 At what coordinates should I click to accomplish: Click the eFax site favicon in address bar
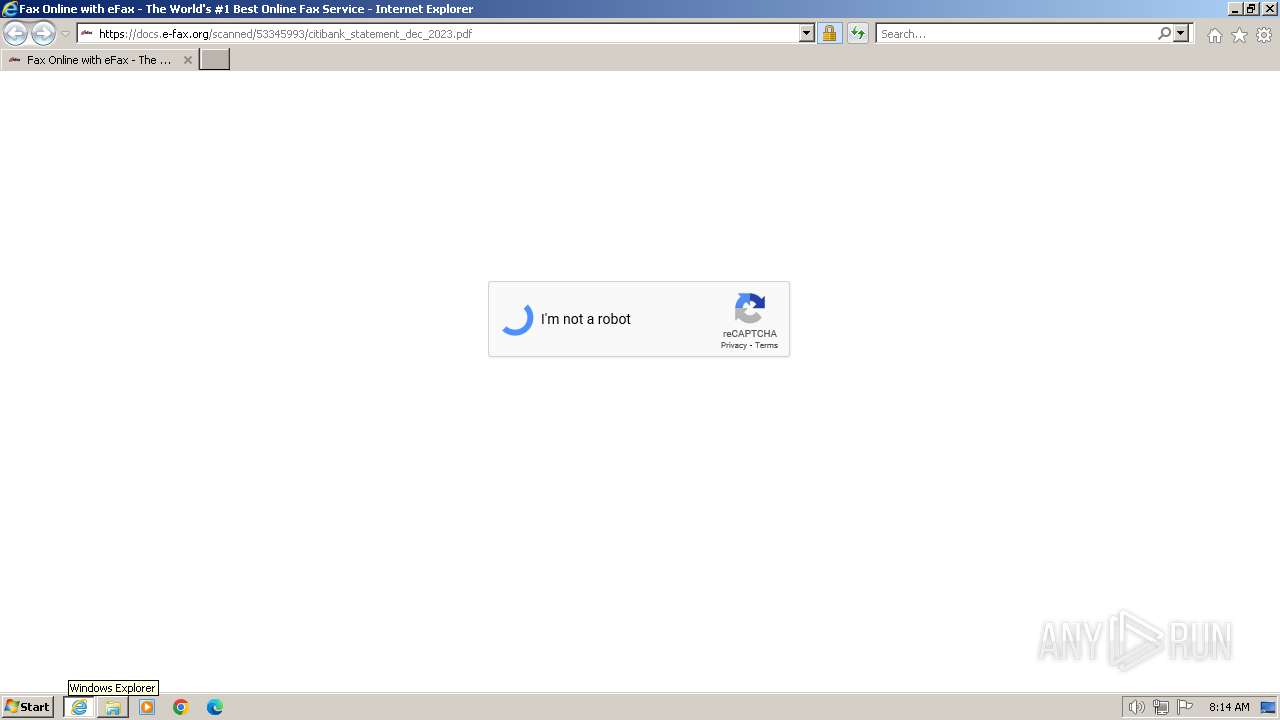(x=87, y=33)
